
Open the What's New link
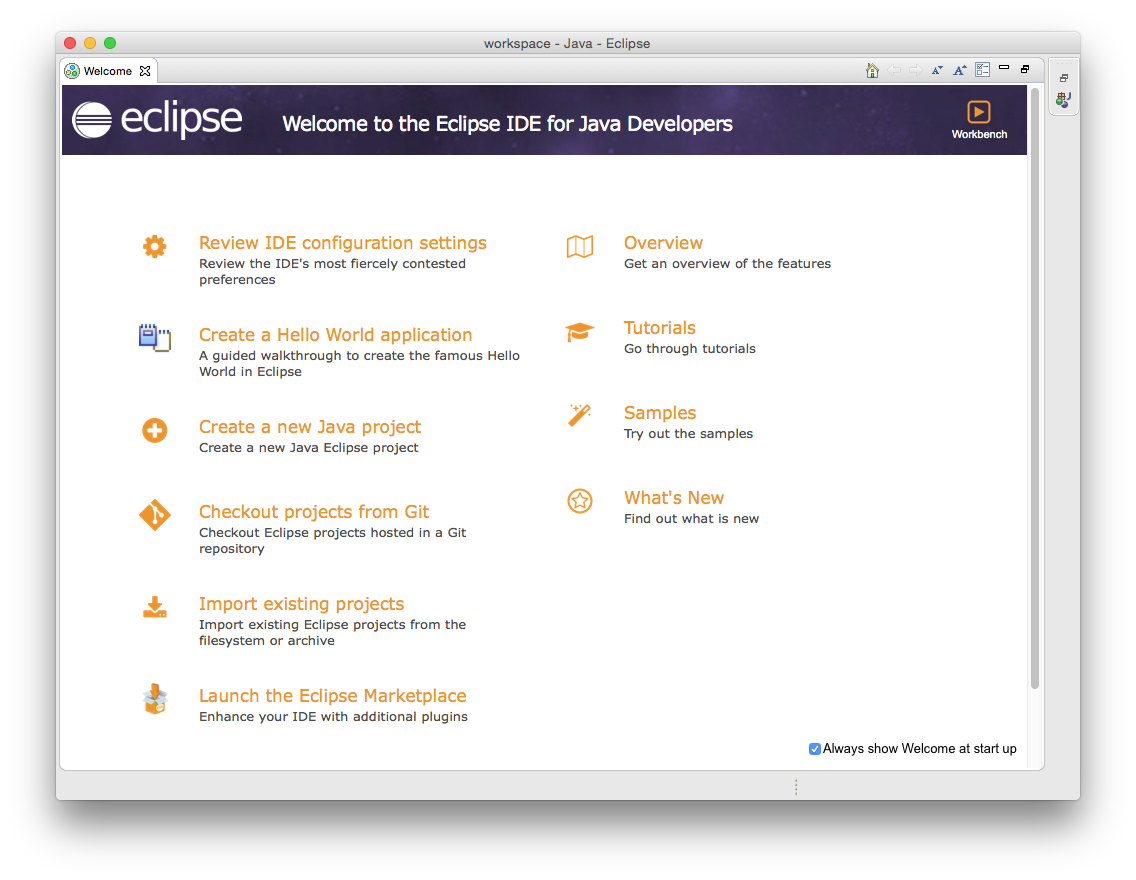[x=674, y=498]
